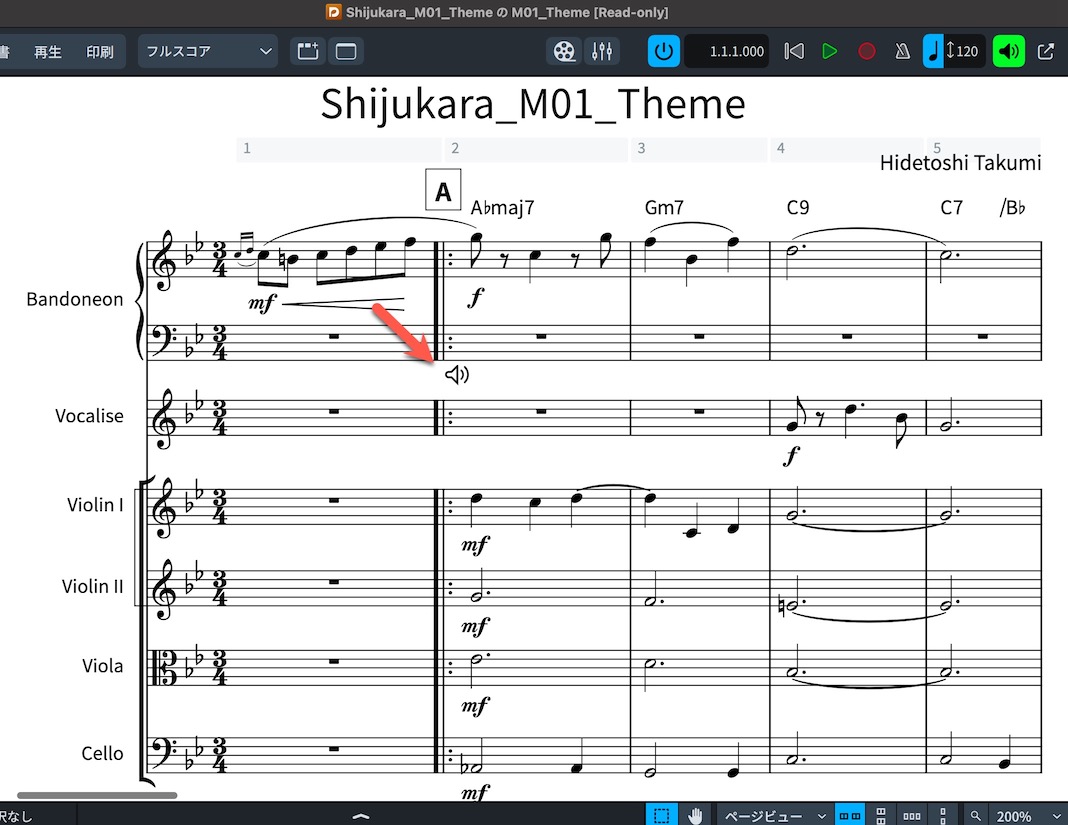This screenshot has height=825, width=1068.
Task: Select the A♭maj7 chord symbol
Action: click(x=503, y=207)
